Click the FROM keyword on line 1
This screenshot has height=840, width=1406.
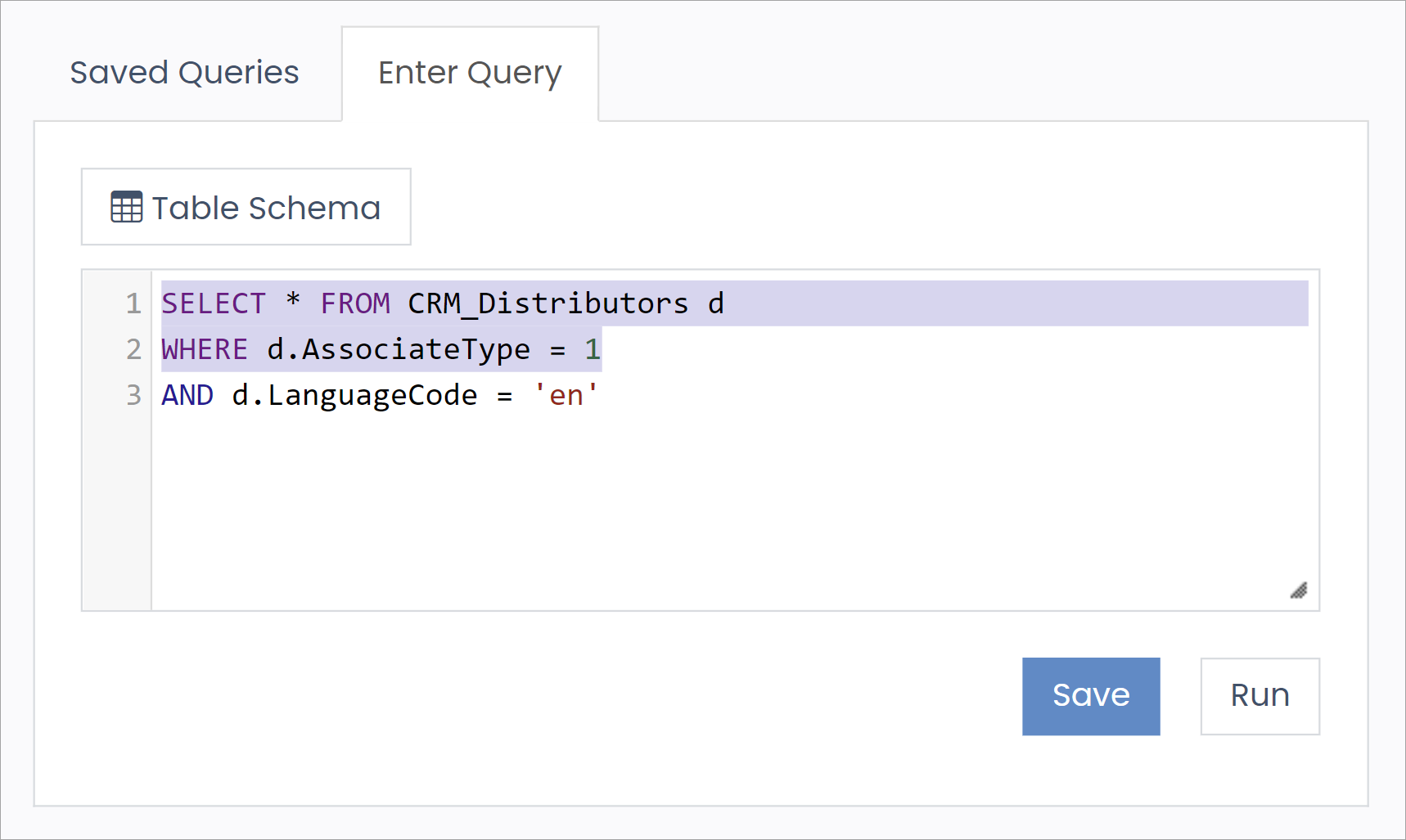coord(357,303)
